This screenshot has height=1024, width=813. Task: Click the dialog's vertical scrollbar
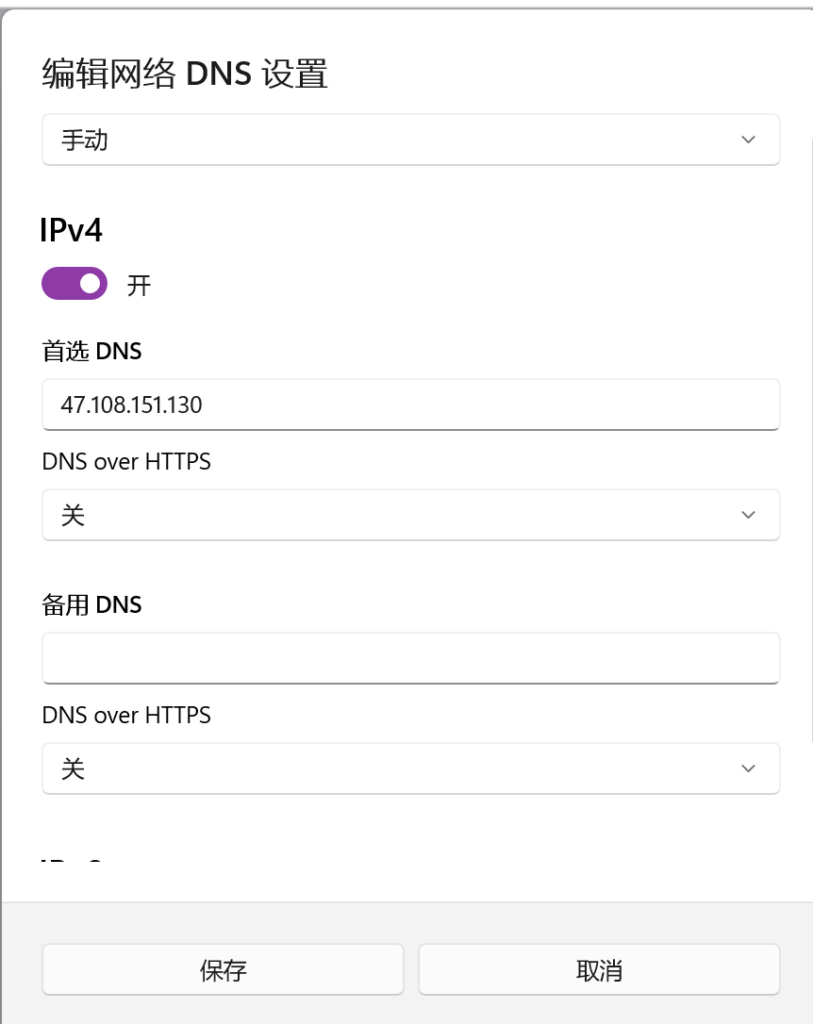810,440
